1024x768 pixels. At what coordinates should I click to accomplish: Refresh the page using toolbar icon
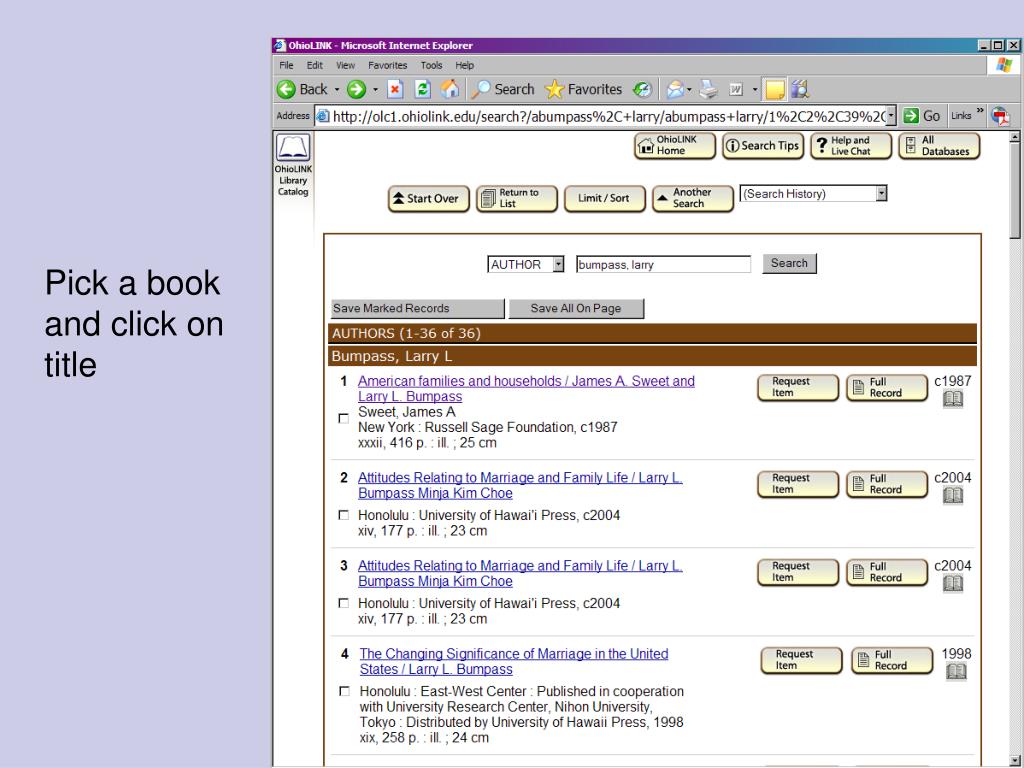[x=423, y=89]
